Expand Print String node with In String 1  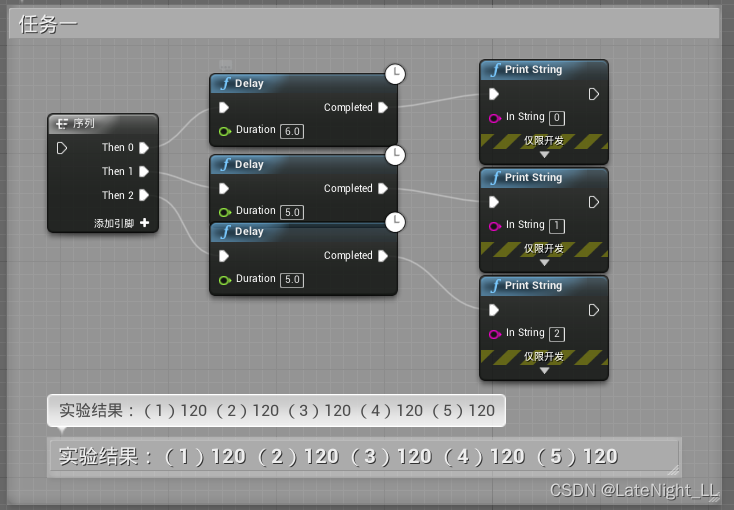pos(544,263)
